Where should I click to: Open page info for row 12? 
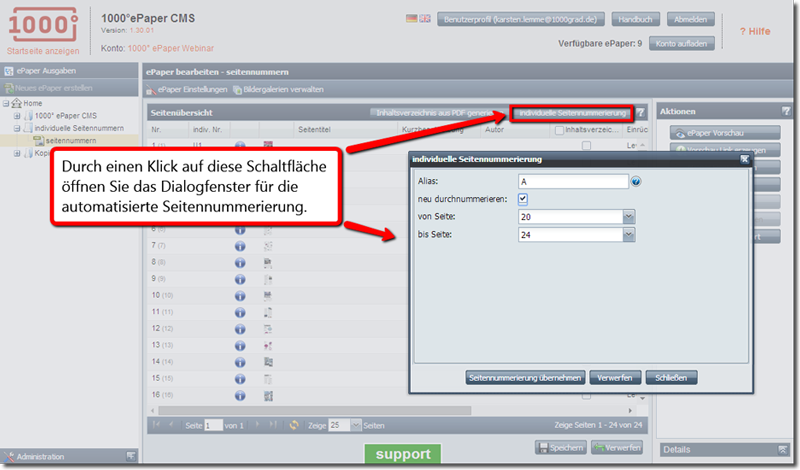point(240,329)
